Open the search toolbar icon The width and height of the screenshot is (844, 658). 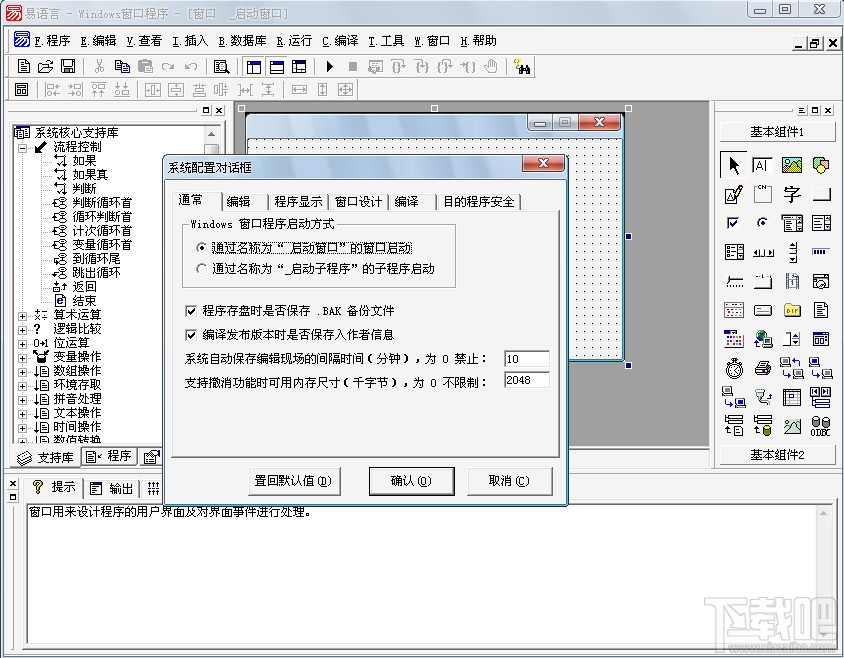click(x=221, y=66)
